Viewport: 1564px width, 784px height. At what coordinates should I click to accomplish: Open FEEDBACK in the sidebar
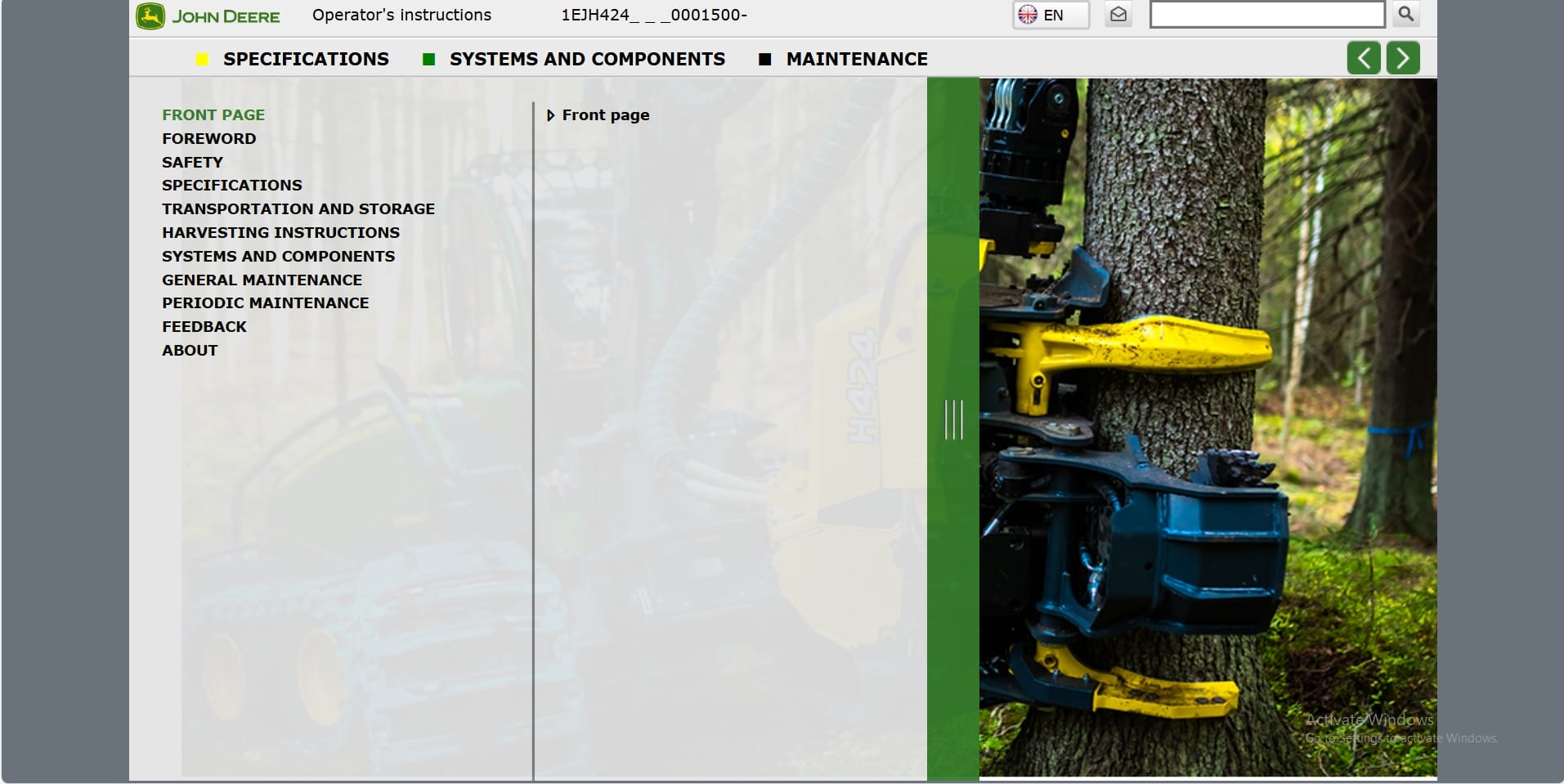pyautogui.click(x=204, y=327)
